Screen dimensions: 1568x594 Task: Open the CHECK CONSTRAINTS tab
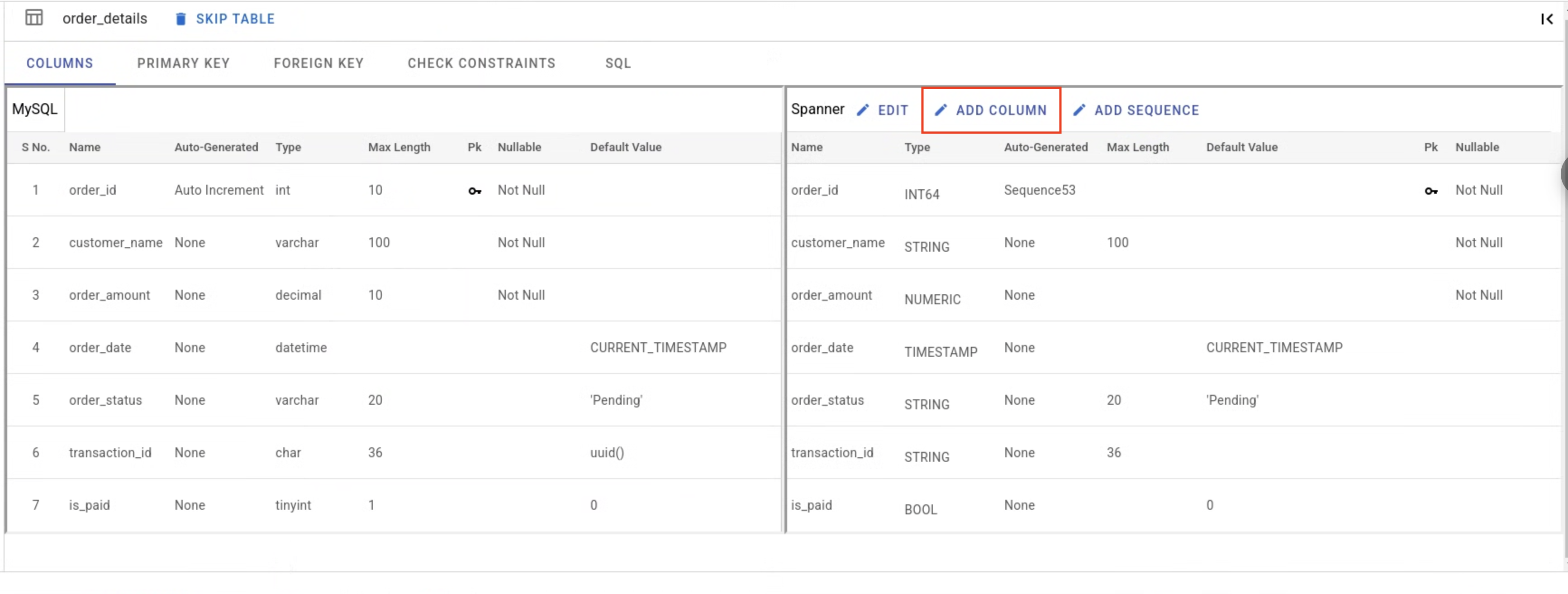coord(481,63)
